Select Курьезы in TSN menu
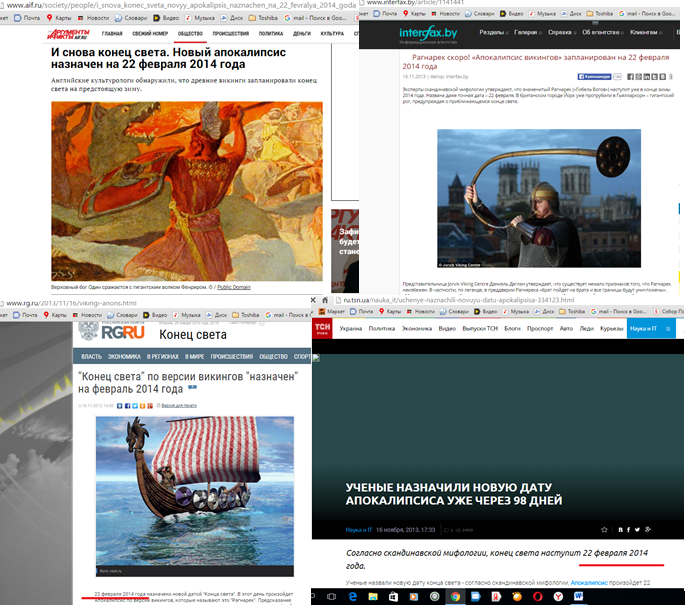The height and width of the screenshot is (609, 685). click(x=612, y=329)
